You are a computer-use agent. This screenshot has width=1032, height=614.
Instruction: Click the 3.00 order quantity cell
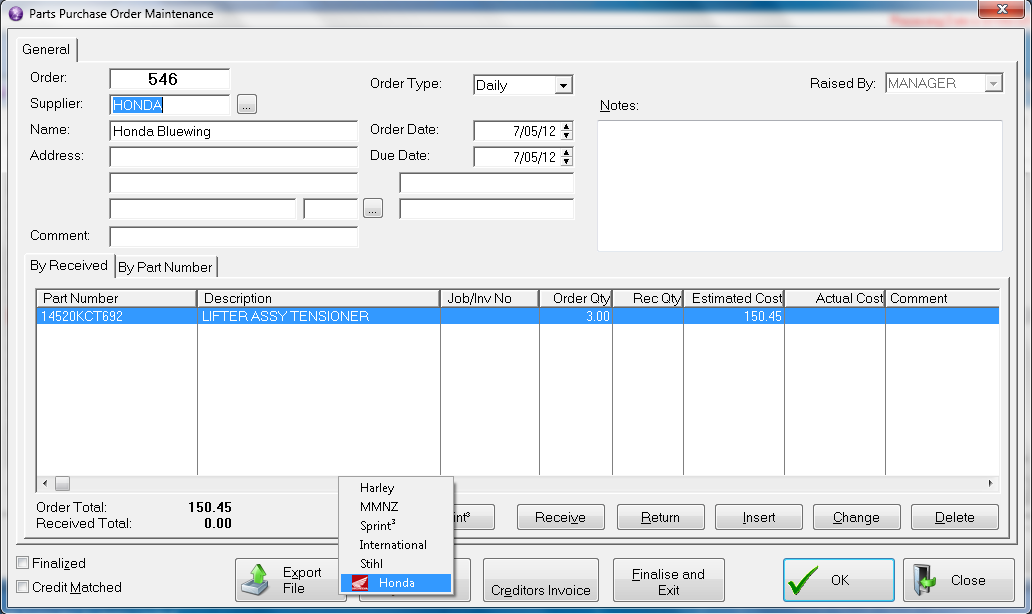[x=576, y=316]
